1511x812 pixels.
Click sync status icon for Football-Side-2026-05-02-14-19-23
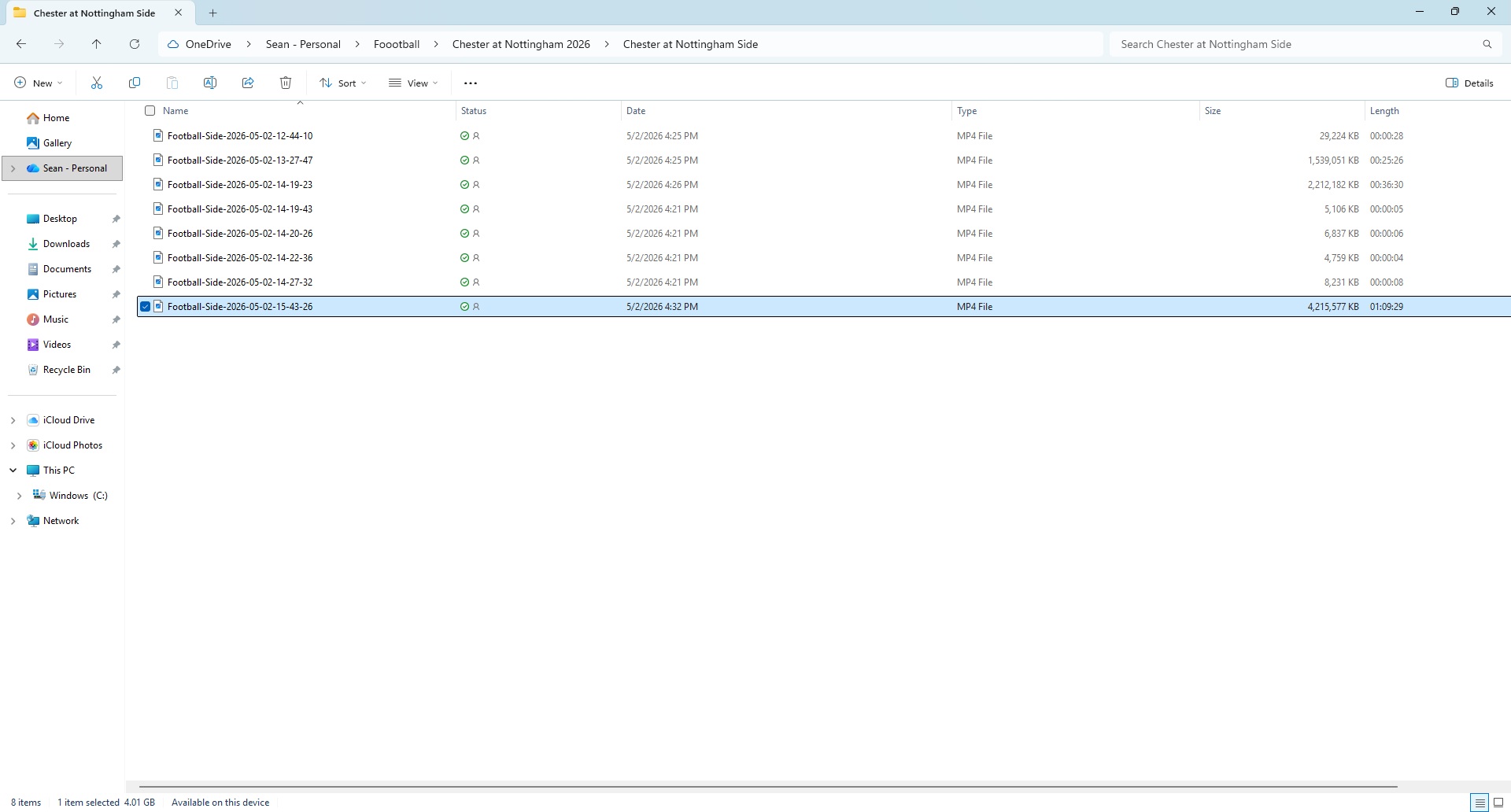pos(464,185)
